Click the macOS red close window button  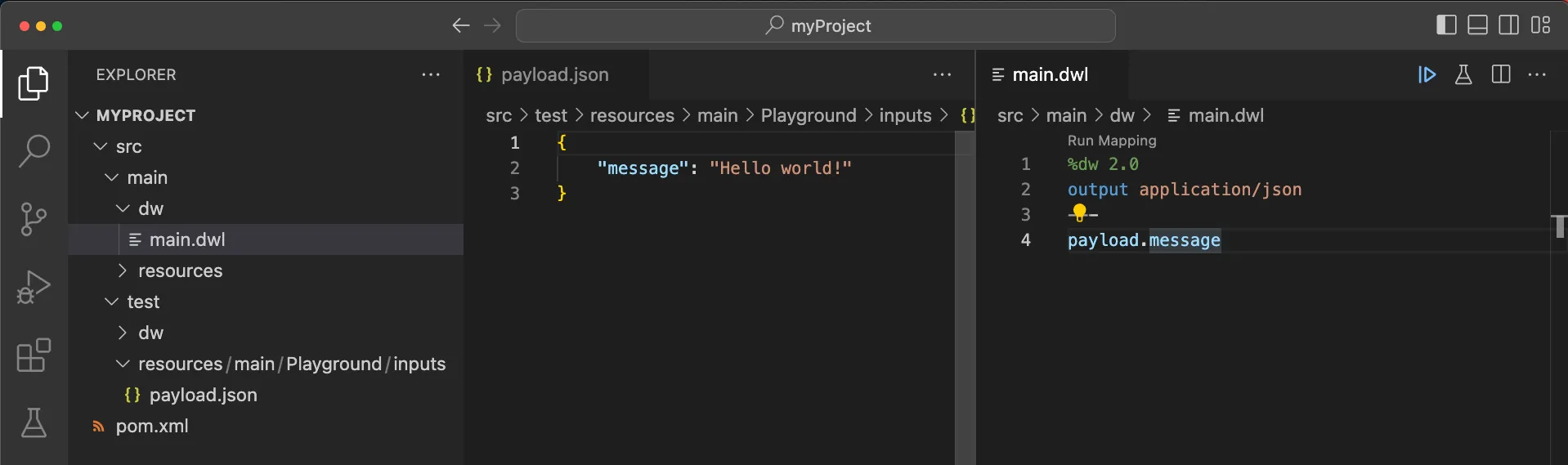pos(25,26)
